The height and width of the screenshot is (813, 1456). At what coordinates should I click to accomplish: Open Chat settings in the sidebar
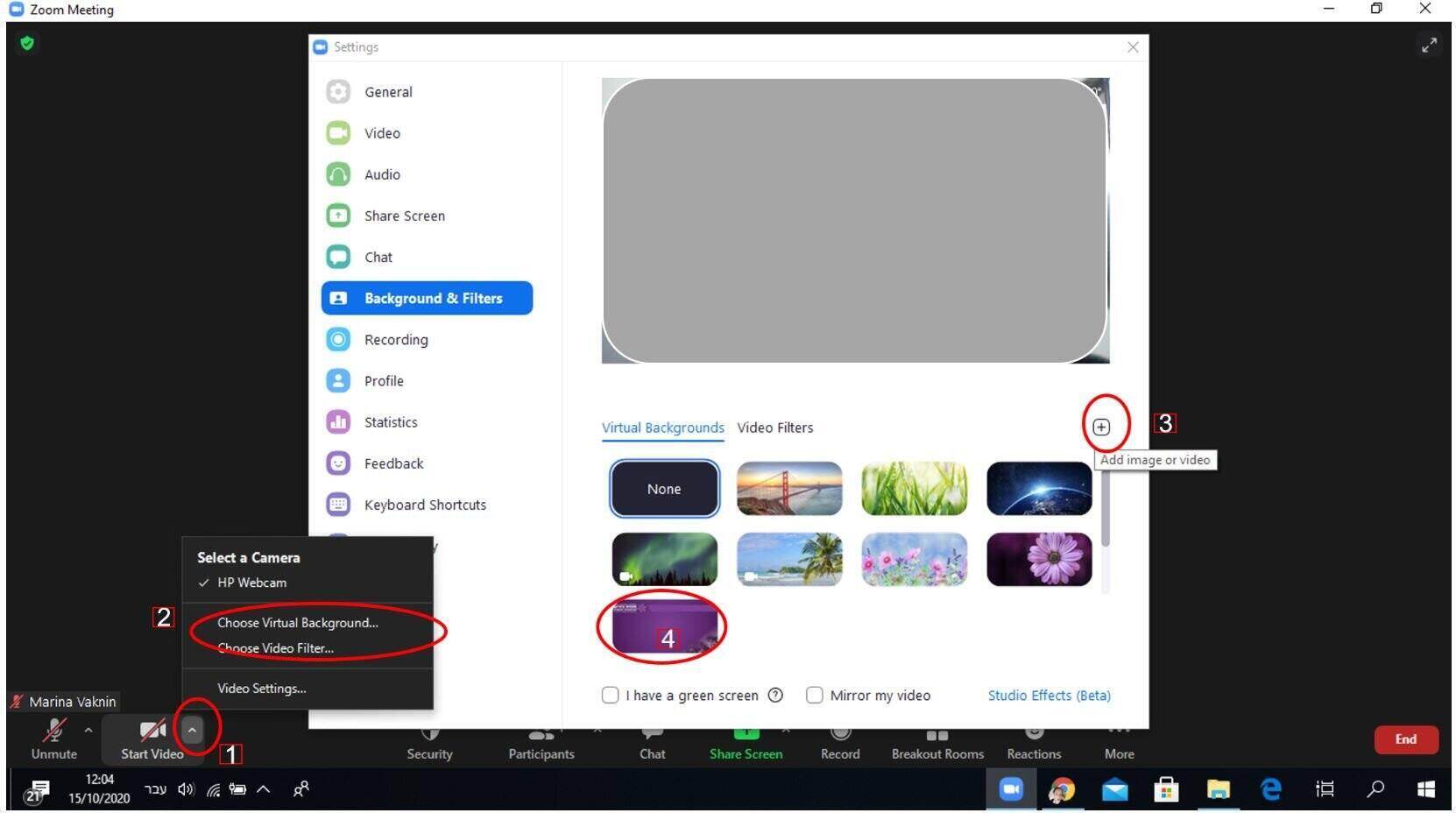[x=359, y=257]
